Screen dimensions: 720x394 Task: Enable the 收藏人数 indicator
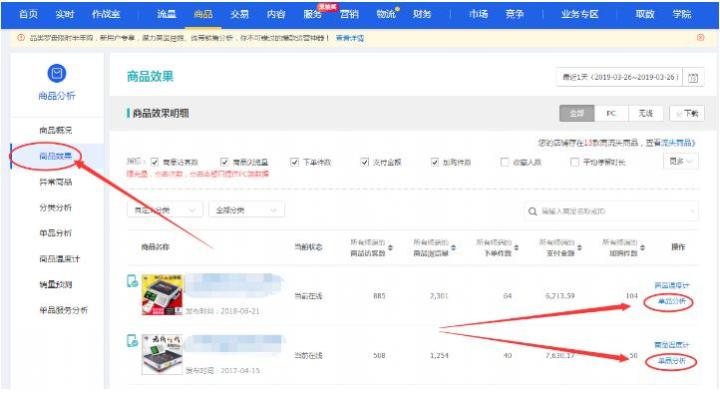tap(505, 162)
